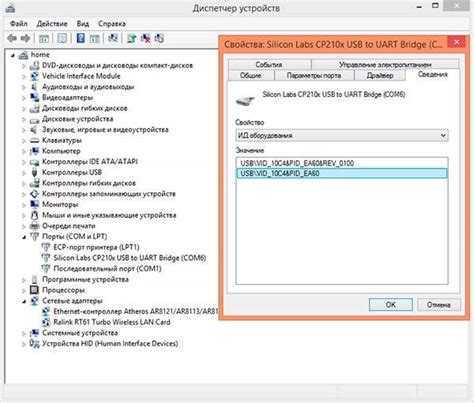Image resolution: width=474 pixels, height=403 pixels.
Task: Click the ECP-порт принтера port icon
Action: 46,247
